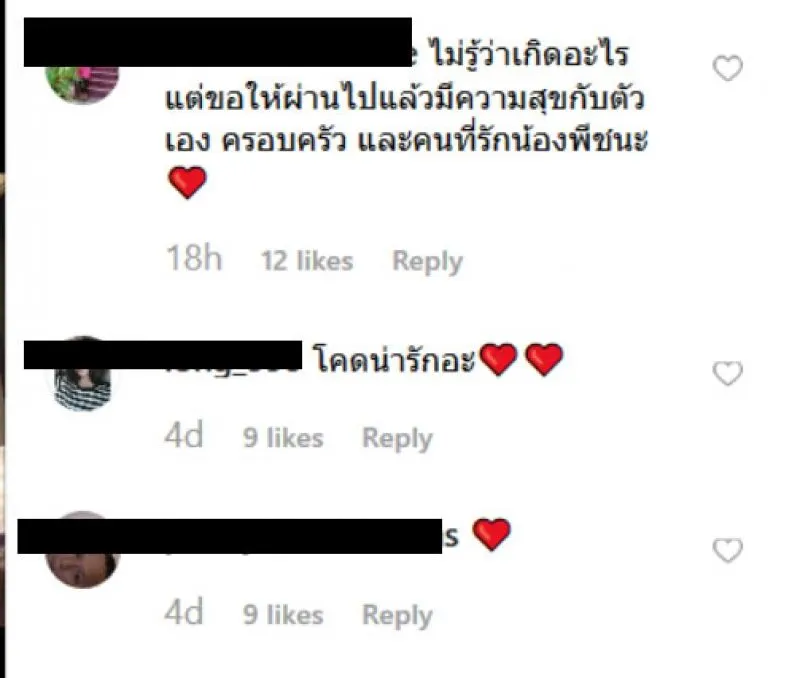View the 12 likes list
The height and width of the screenshot is (678, 800).
(307, 261)
